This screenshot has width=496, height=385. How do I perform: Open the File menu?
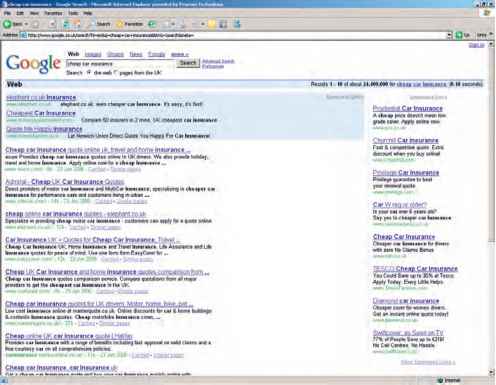7,13
